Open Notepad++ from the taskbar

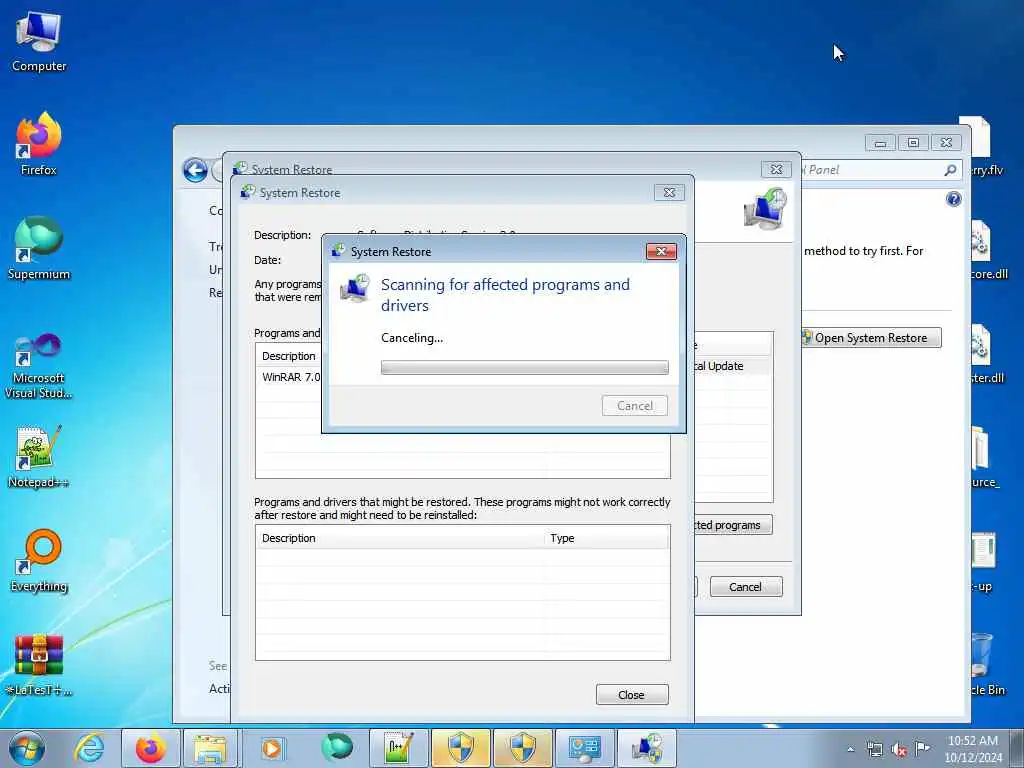398,748
